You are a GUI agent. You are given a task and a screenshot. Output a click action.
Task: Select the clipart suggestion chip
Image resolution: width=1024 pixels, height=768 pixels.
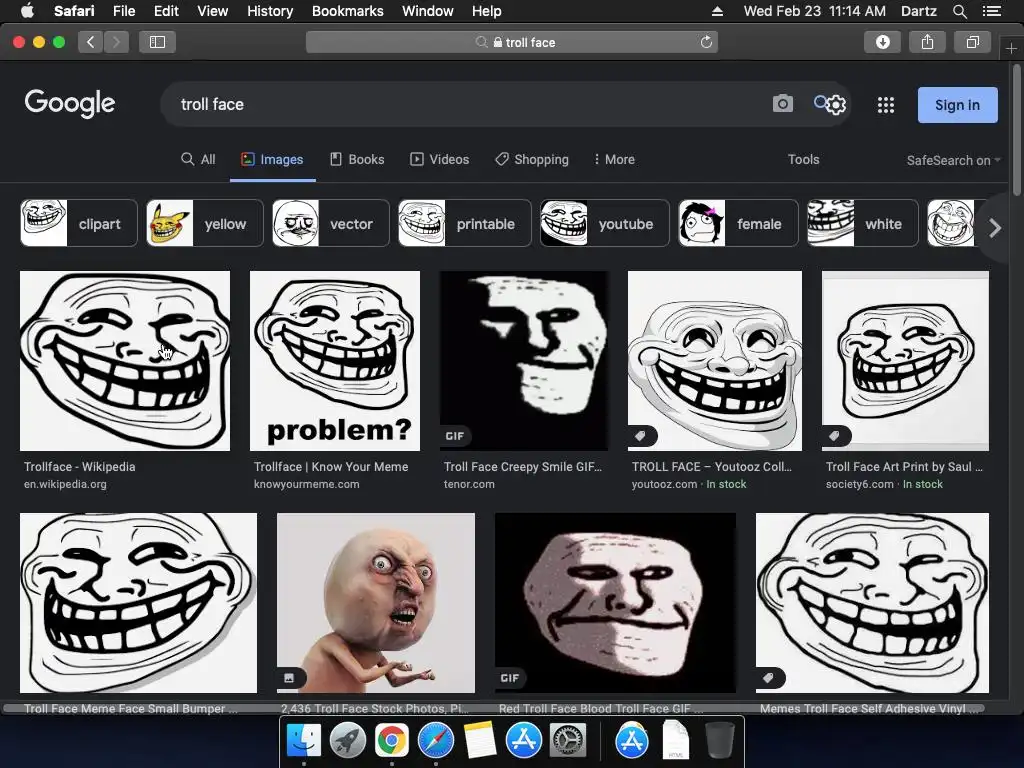pyautogui.click(x=78, y=223)
